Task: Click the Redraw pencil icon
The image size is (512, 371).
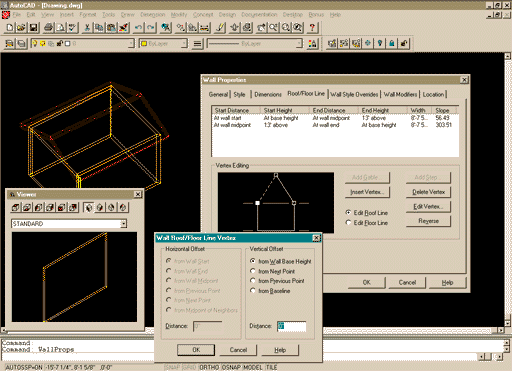Action: [x=220, y=27]
